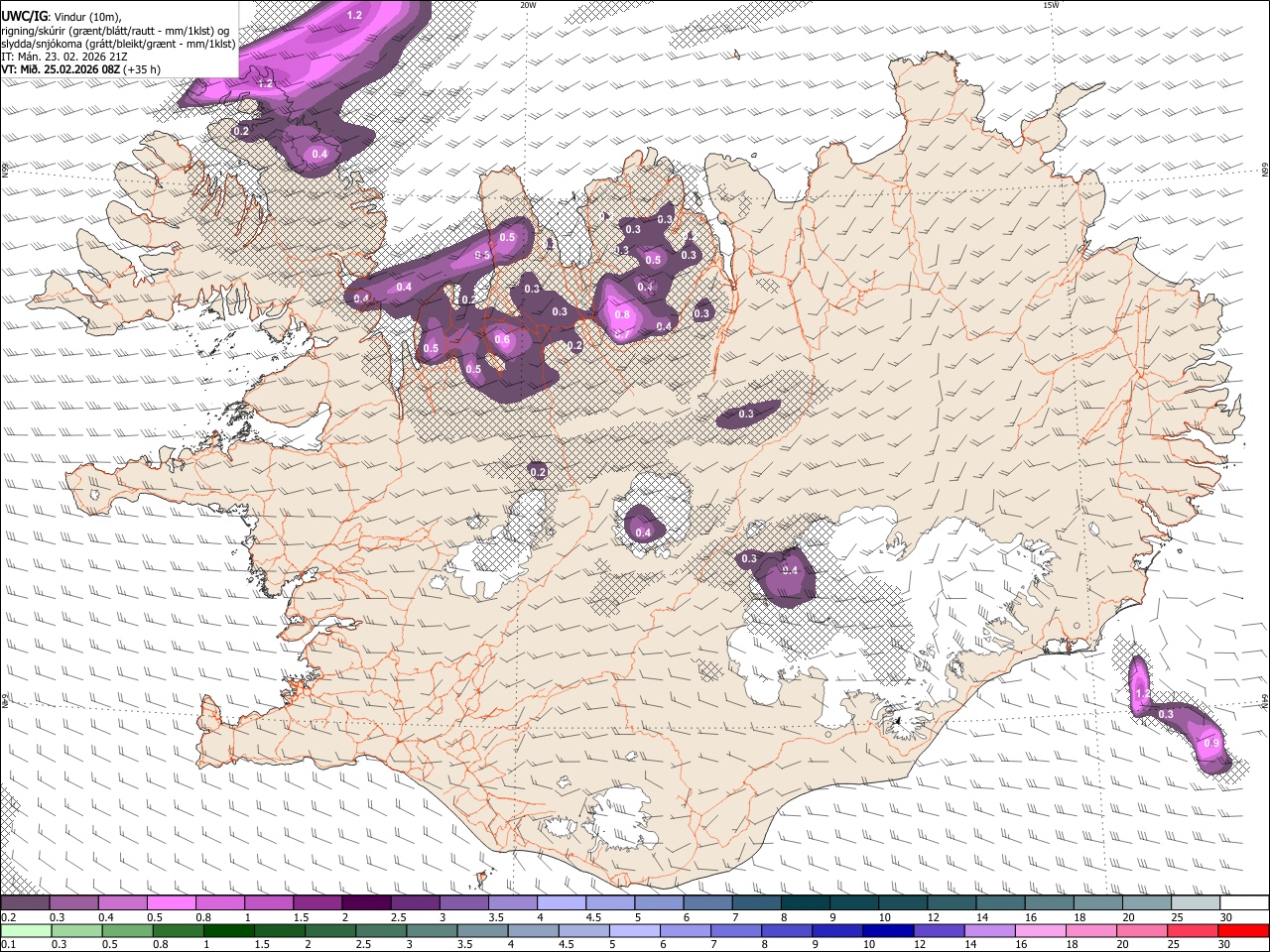Select the light gray 25 swatch in upper scale
The image size is (1270, 952).
(x=1195, y=903)
